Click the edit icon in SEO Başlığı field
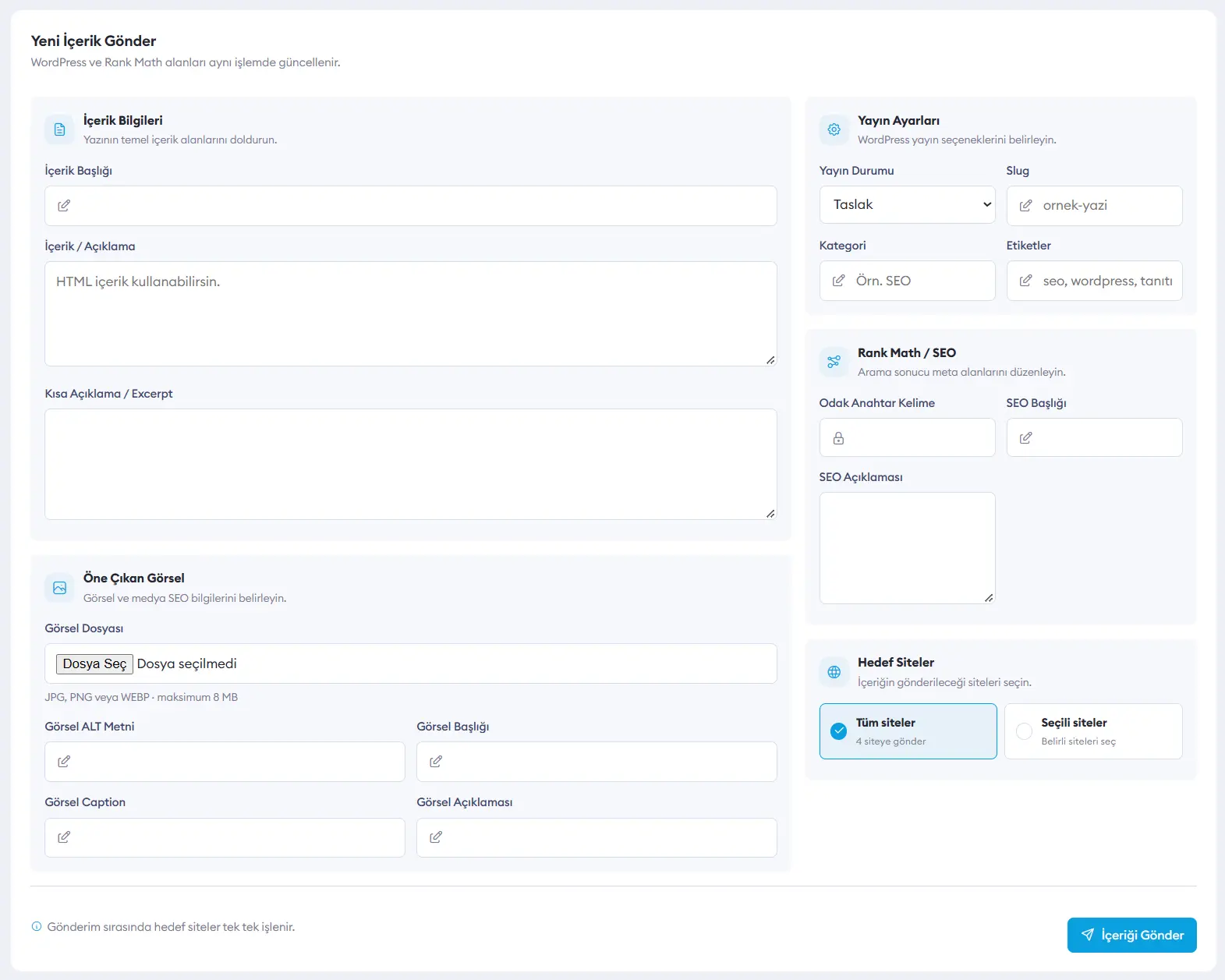The image size is (1225, 980). pos(1025,438)
